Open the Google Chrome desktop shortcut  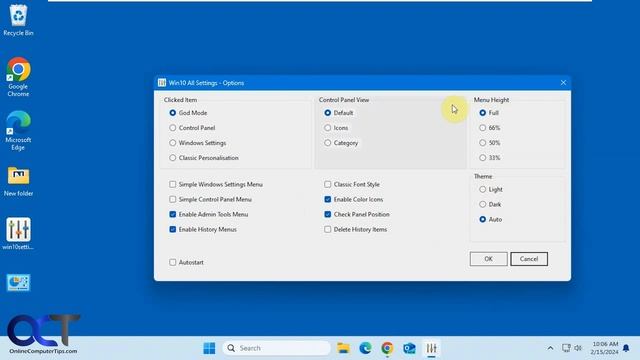18,77
